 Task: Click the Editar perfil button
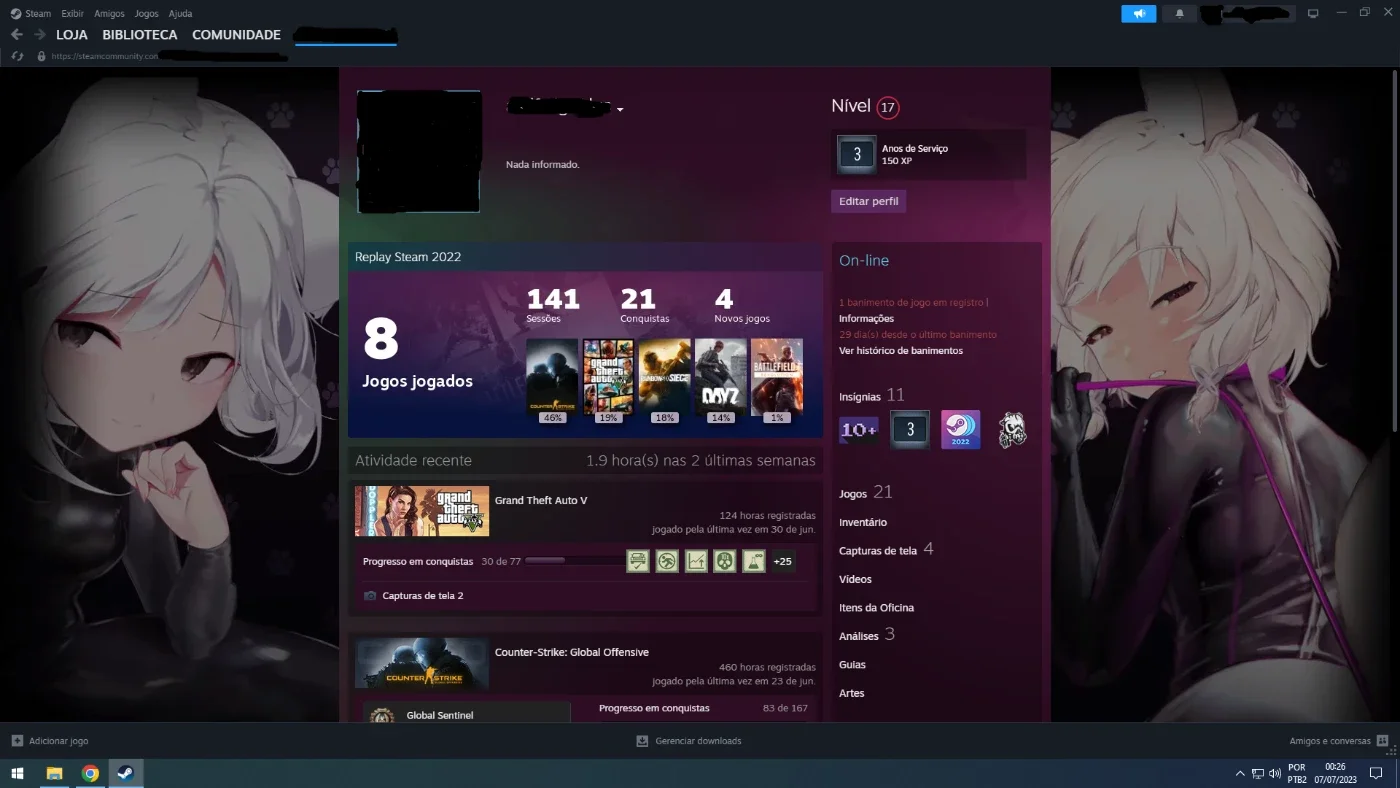[868, 201]
